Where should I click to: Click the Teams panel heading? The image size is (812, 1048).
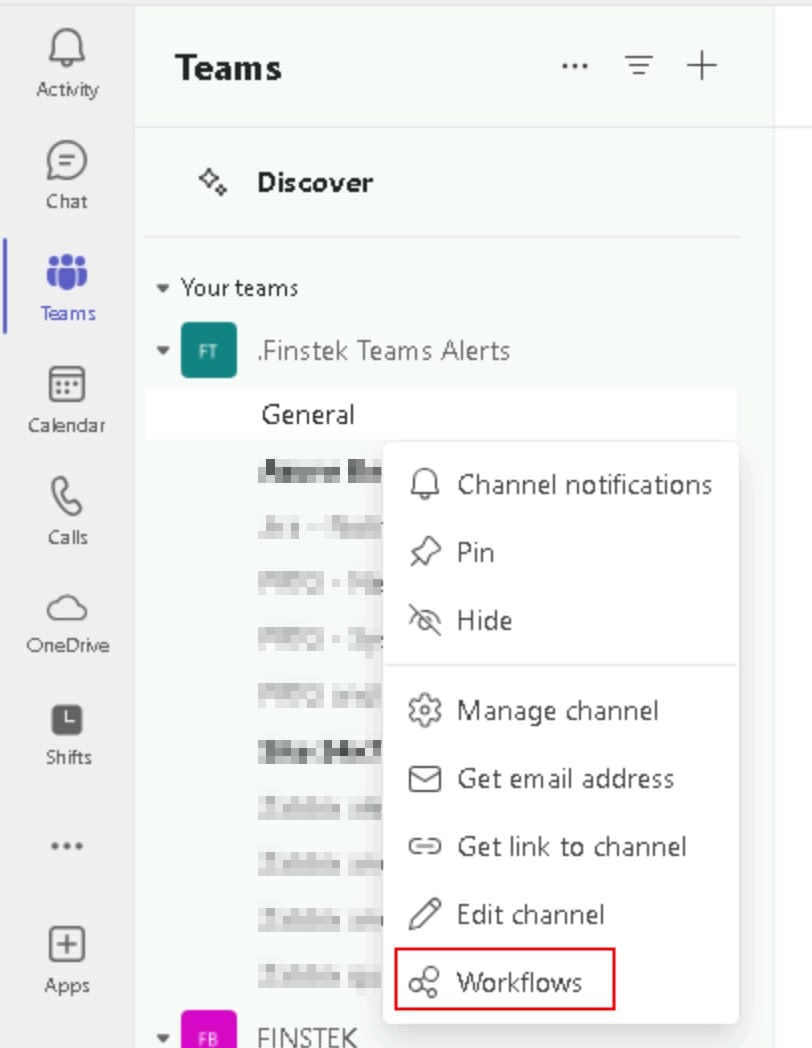coord(228,68)
